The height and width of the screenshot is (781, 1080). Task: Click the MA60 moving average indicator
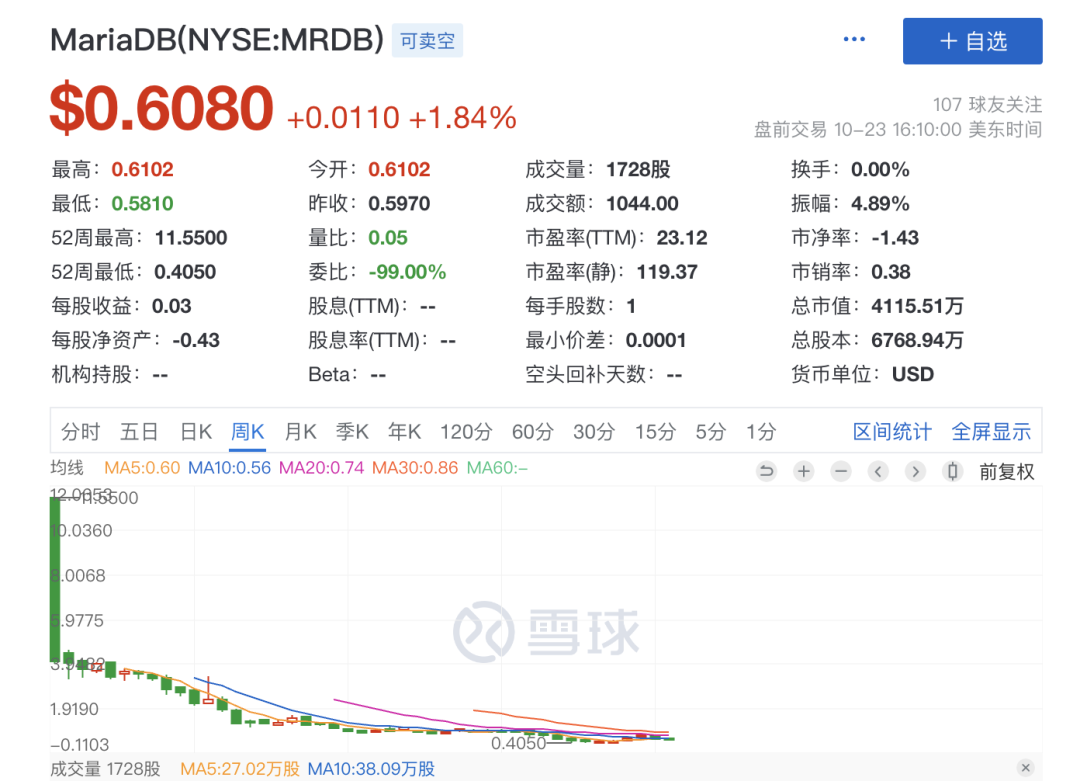click(x=497, y=468)
